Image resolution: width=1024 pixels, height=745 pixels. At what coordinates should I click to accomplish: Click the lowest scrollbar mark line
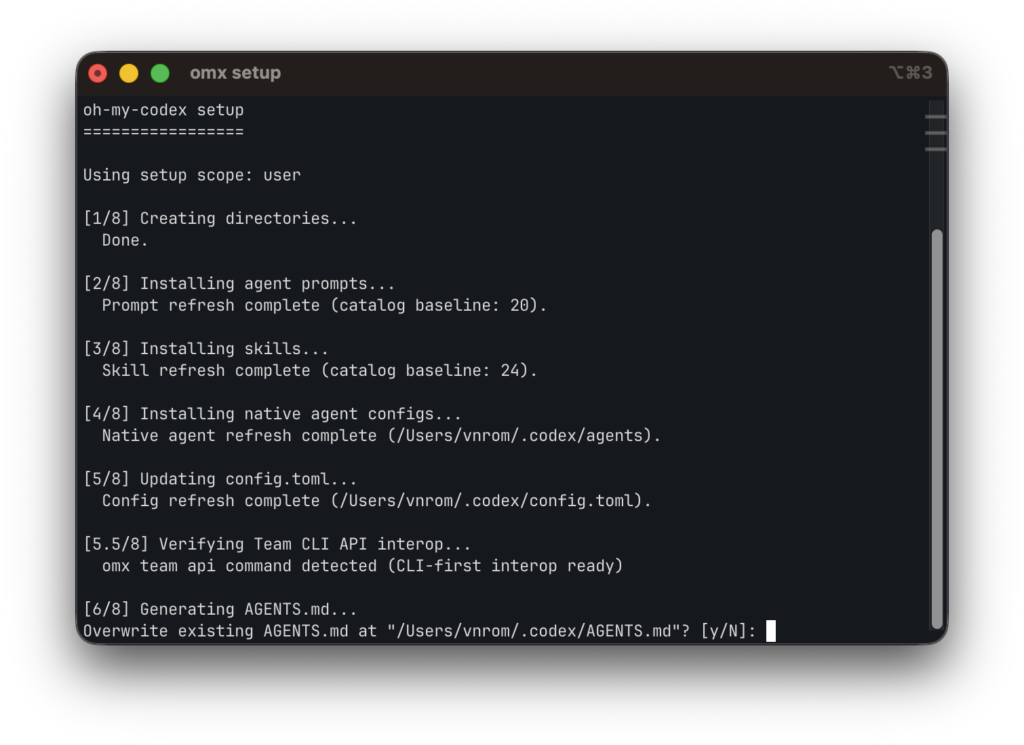936,149
